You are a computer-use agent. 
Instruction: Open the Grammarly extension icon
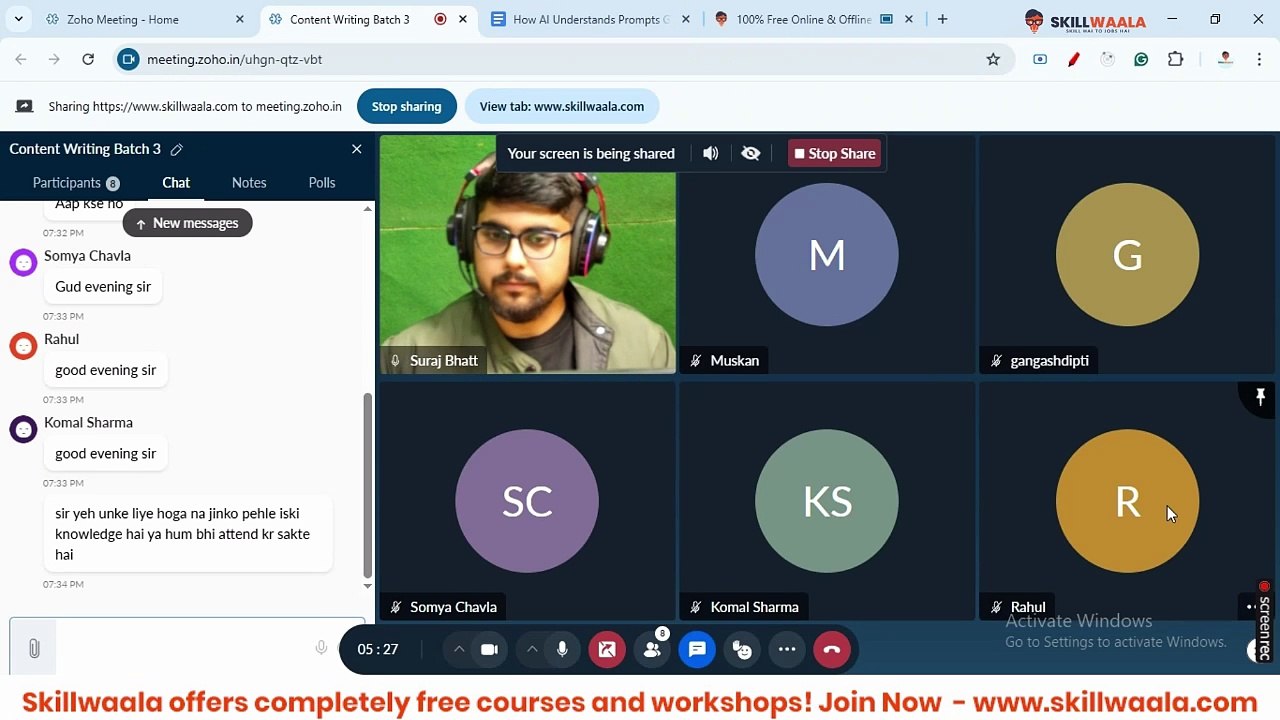pos(1141,59)
